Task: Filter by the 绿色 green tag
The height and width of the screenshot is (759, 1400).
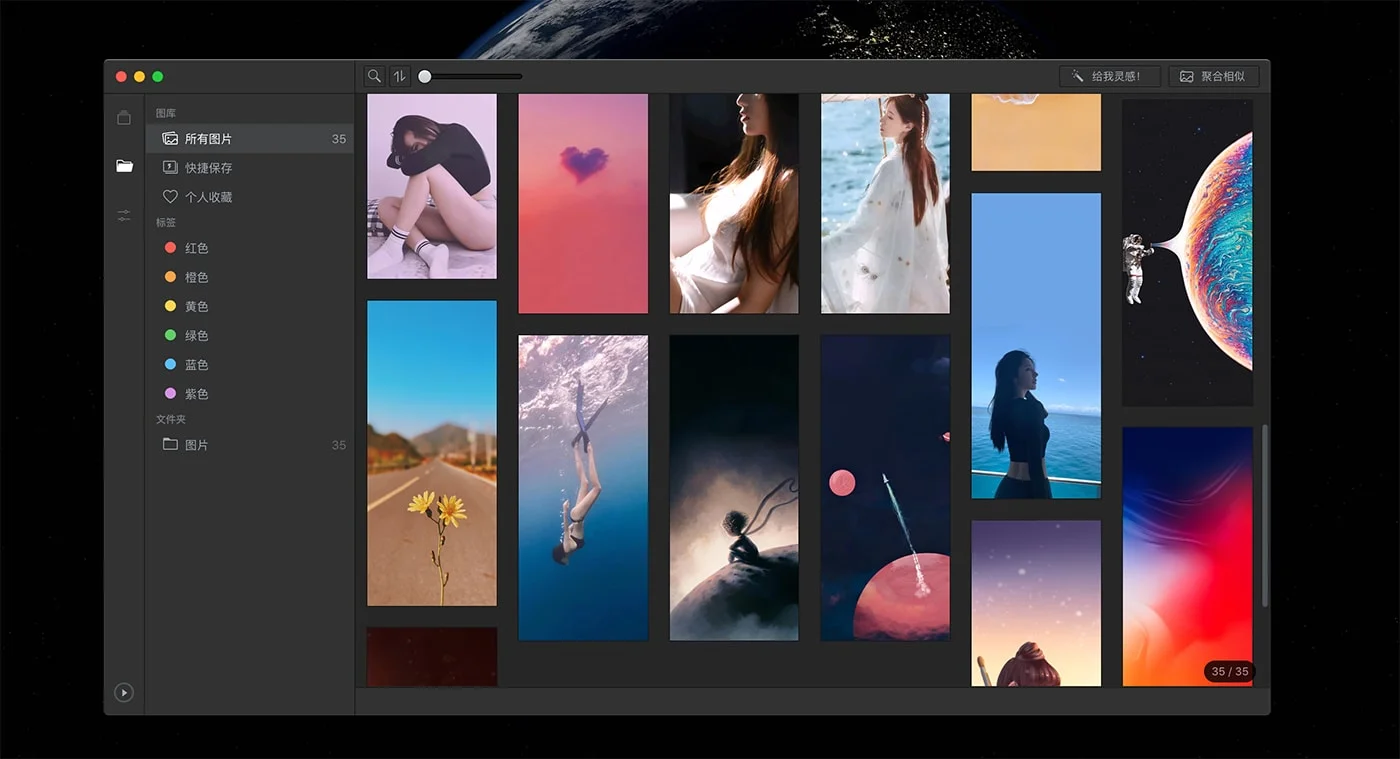Action: click(196, 336)
